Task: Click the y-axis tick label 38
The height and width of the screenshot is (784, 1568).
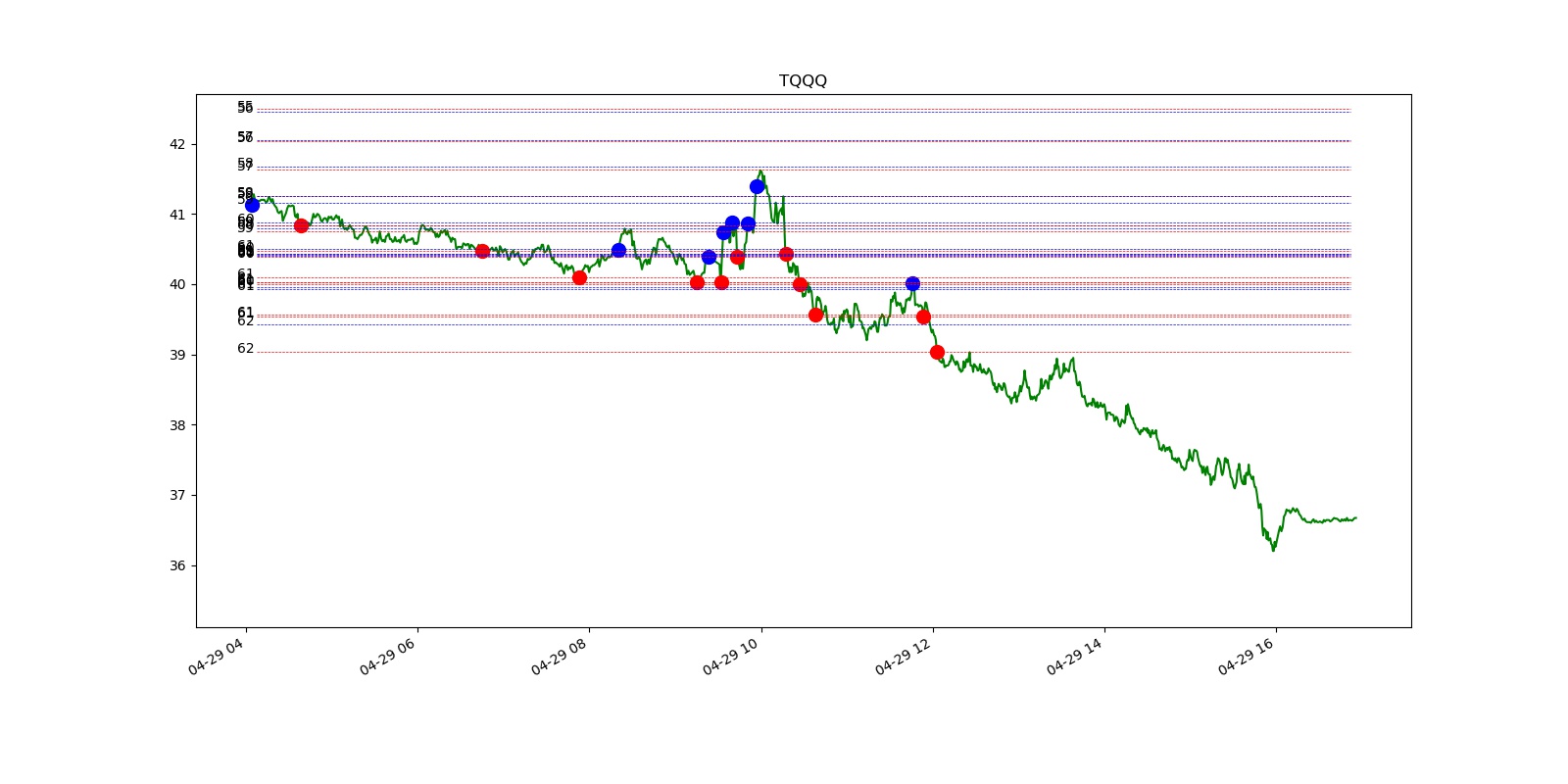Action: pyautogui.click(x=177, y=425)
